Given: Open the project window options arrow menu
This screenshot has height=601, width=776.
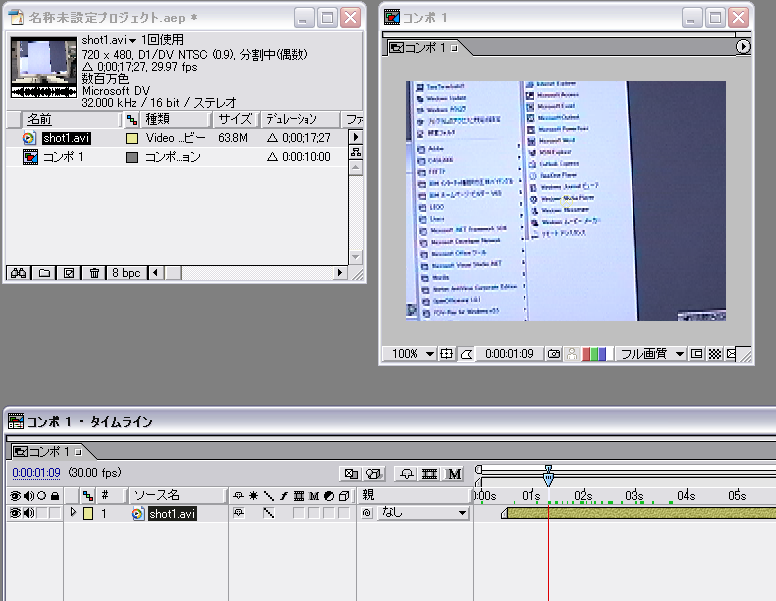Looking at the screenshot, I should pos(356,136).
